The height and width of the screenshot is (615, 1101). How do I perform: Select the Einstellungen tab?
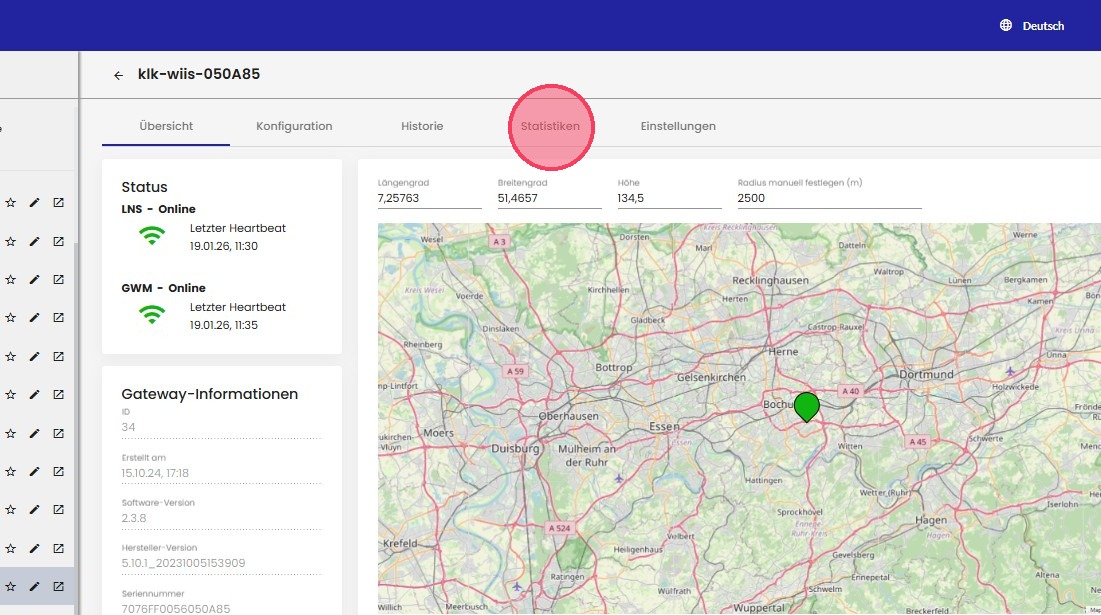pos(678,126)
